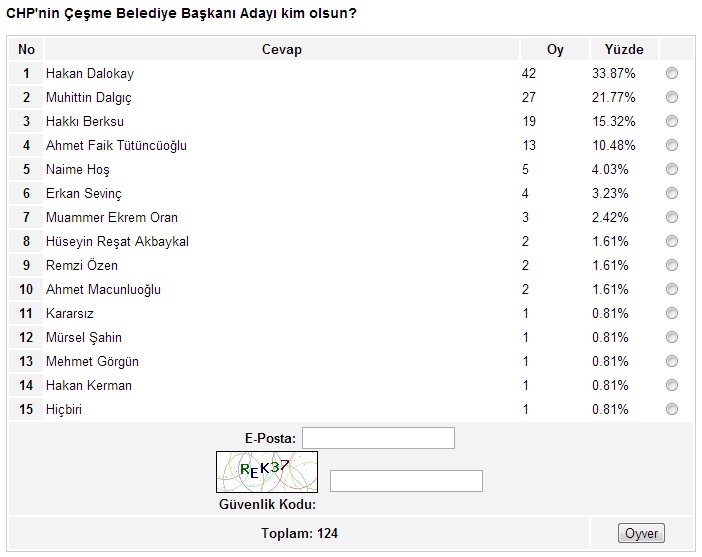Select the radio button for Hakan Dalokay
702x557 pixels.
click(x=671, y=74)
